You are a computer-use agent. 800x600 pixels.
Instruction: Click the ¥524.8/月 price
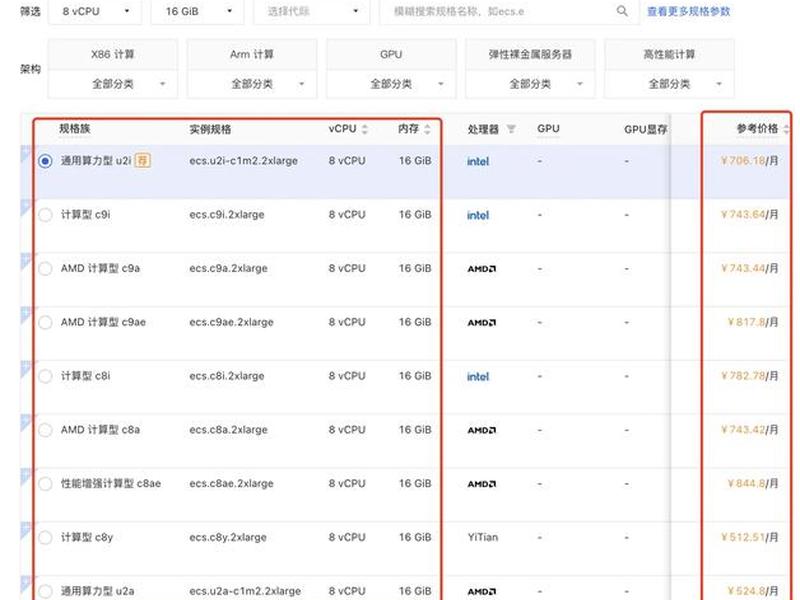coord(753,591)
